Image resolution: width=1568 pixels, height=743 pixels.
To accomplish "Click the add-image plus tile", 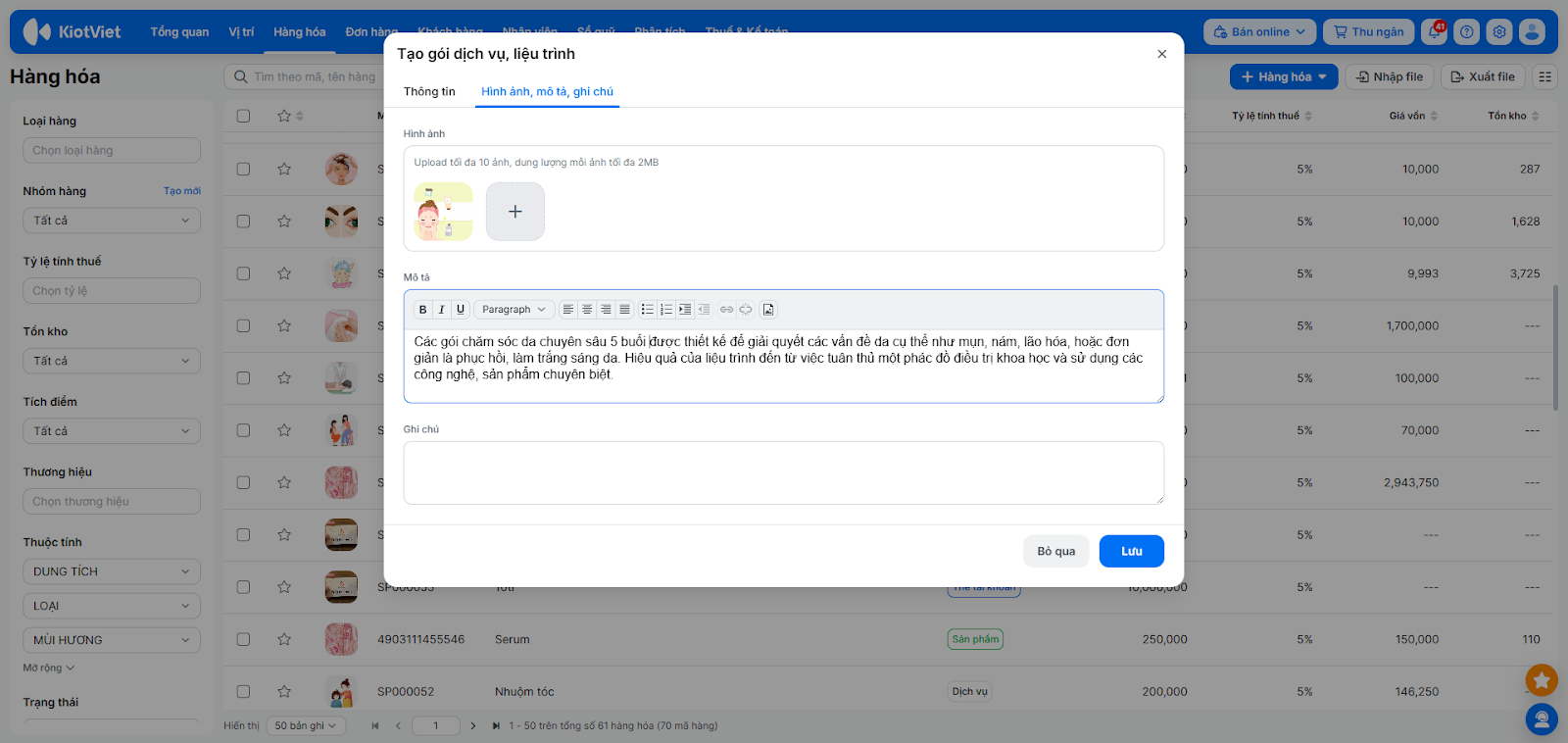I will point(515,212).
